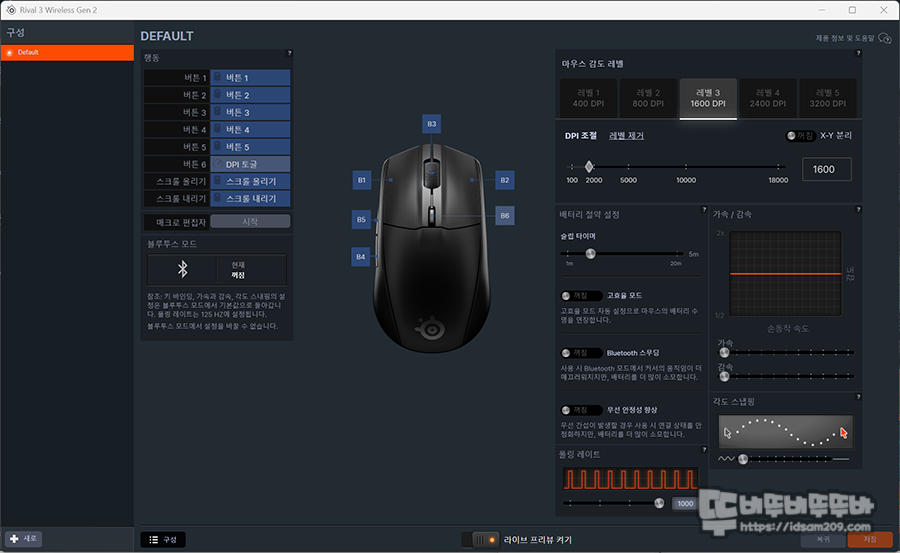Click the angle snapping preview image
Screen dimensions: 900x553
(x=785, y=432)
